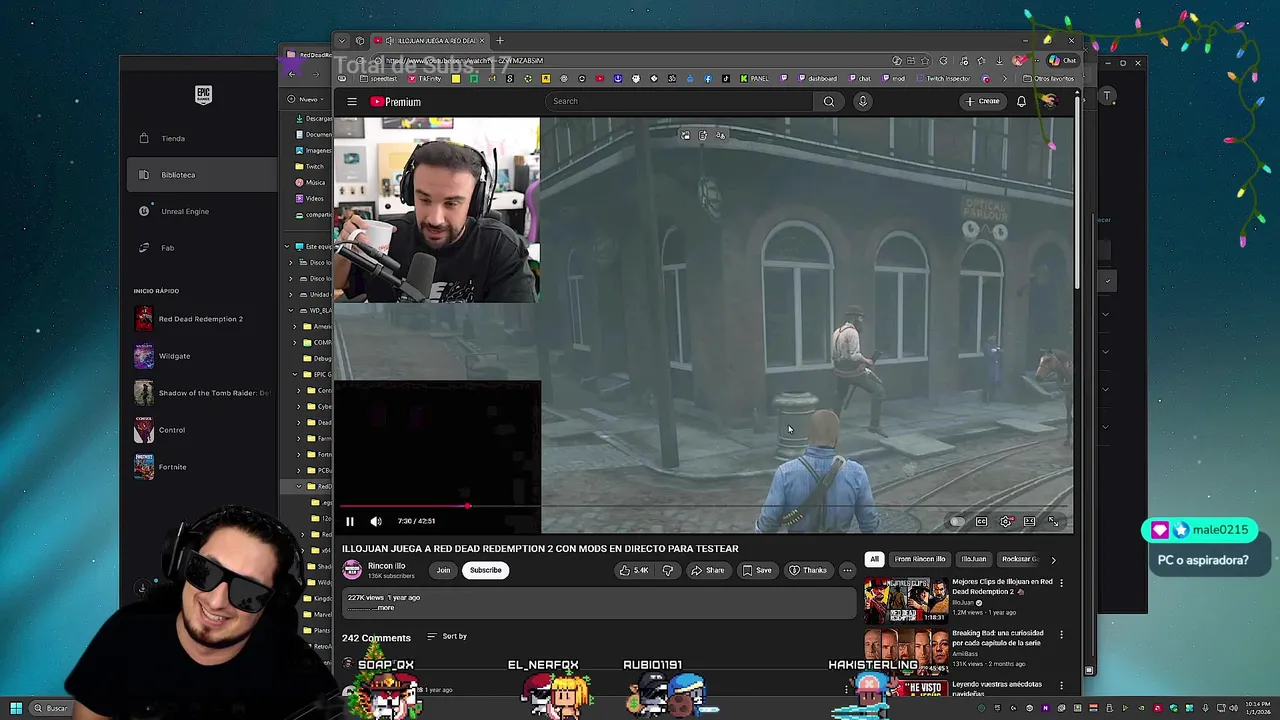Open the three-dot more actions menu under the video

[847, 570]
